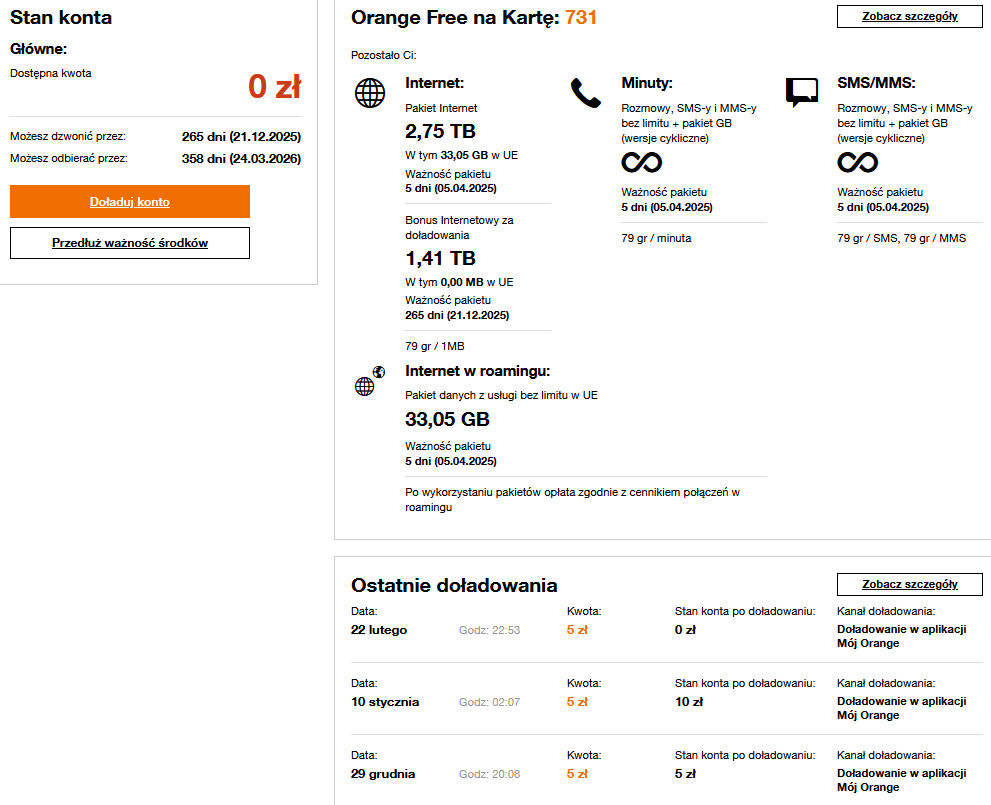The width and height of the screenshot is (991, 805).
Task: Open Zobacz szczegóły for Orange Free na Kartę
Action: pyautogui.click(x=910, y=16)
